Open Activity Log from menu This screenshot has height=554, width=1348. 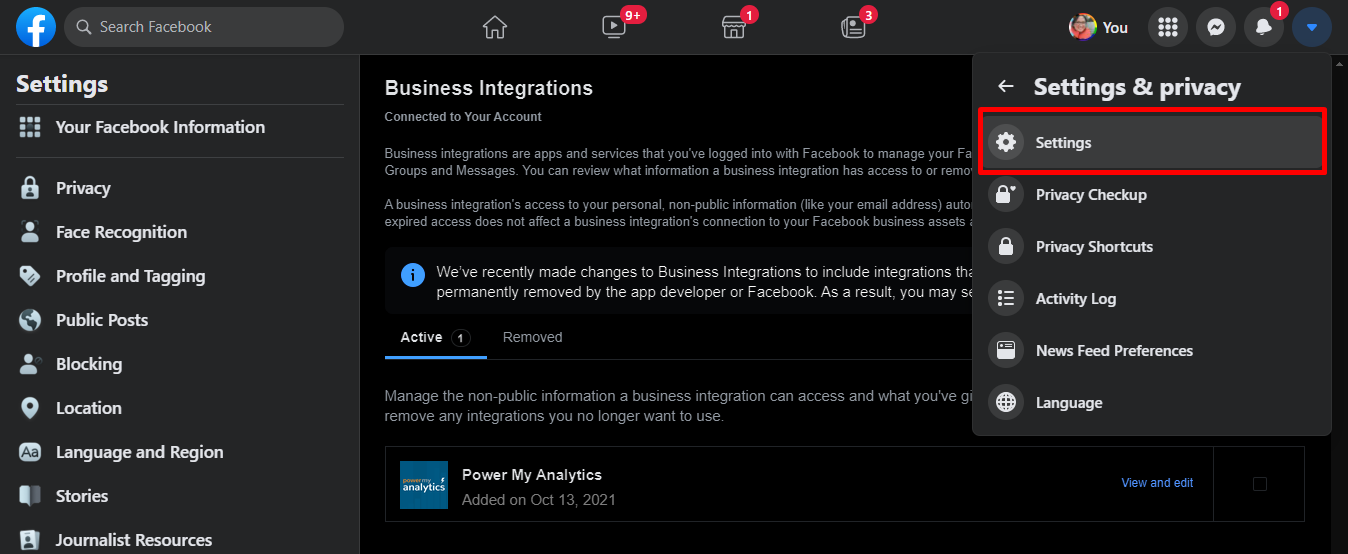[x=1075, y=299]
